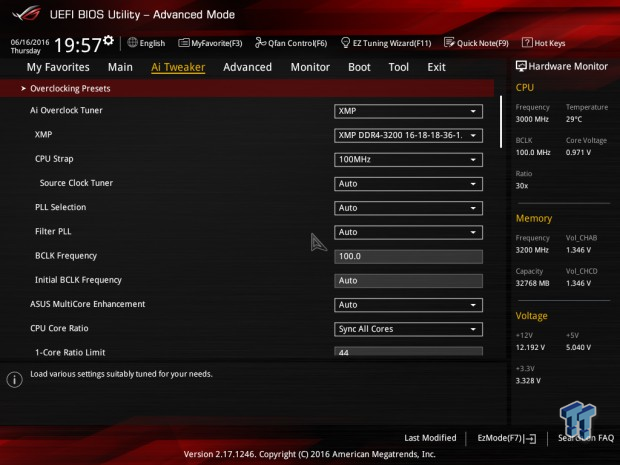Select the Ai Overclock Tuner label
The height and width of the screenshot is (465, 620).
pyautogui.click(x=66, y=110)
